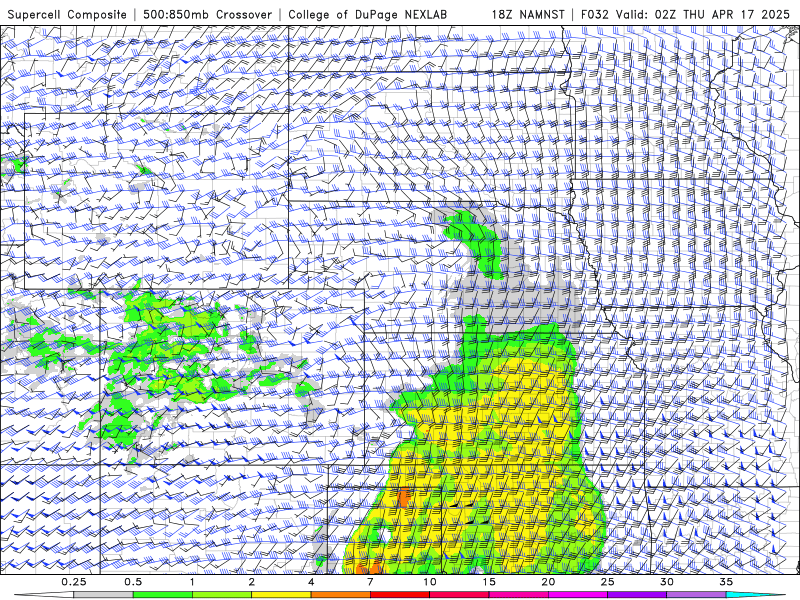
Task: Click the "20" legend value
Action: (x=548, y=582)
